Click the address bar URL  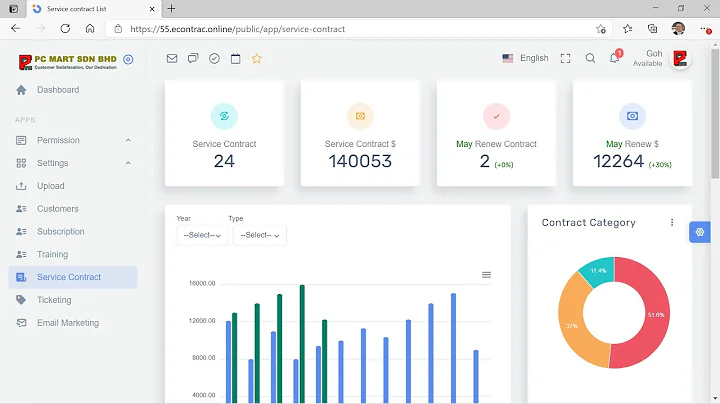click(x=237, y=29)
